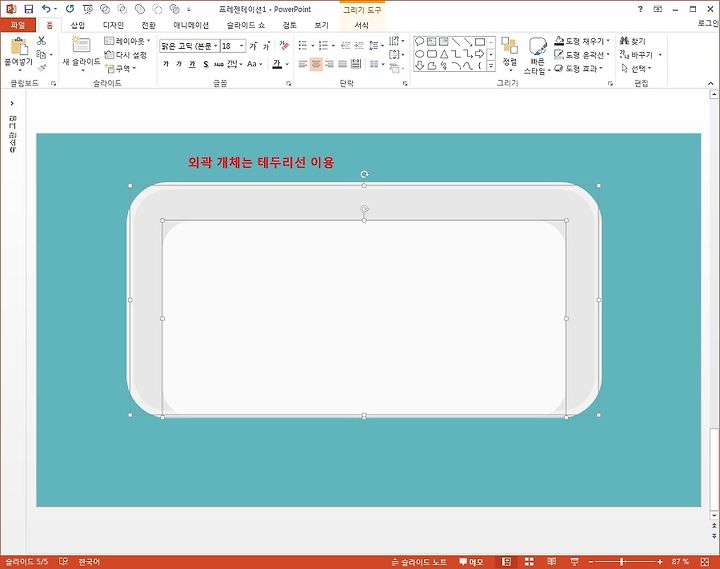
Task: Switch to Slide Sorter view in the status bar
Action: pyautogui.click(x=529, y=562)
